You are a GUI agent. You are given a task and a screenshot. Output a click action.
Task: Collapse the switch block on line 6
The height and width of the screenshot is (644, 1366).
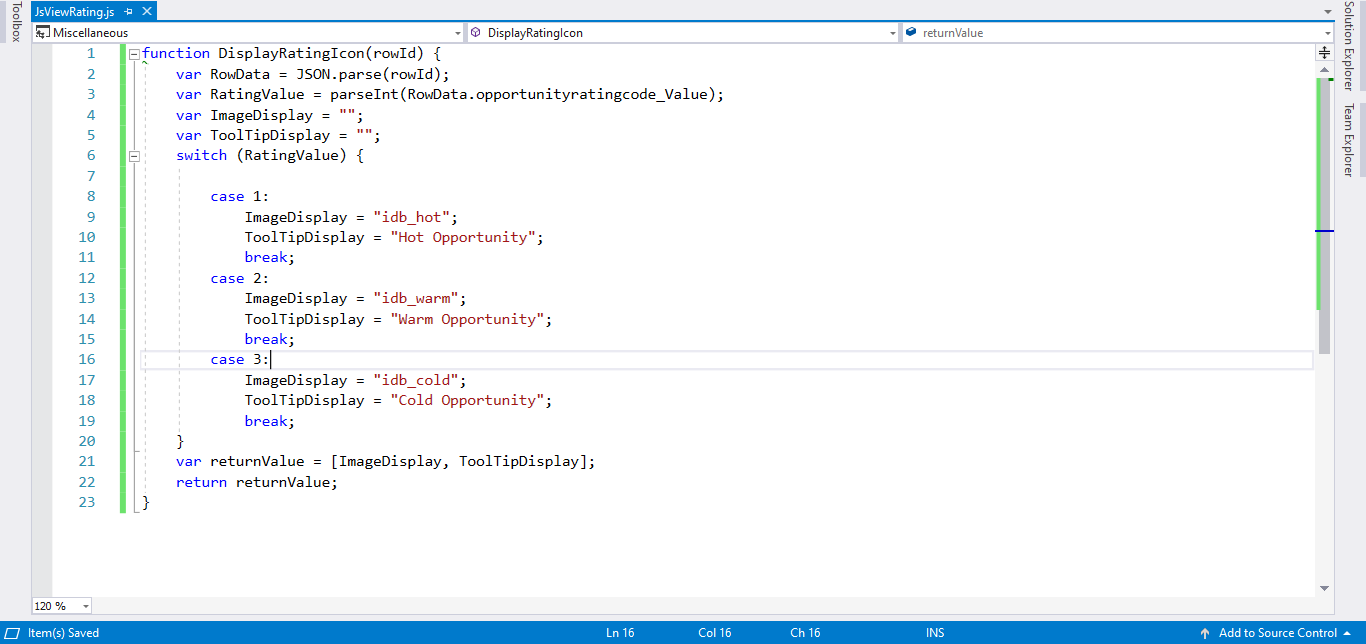(133, 156)
